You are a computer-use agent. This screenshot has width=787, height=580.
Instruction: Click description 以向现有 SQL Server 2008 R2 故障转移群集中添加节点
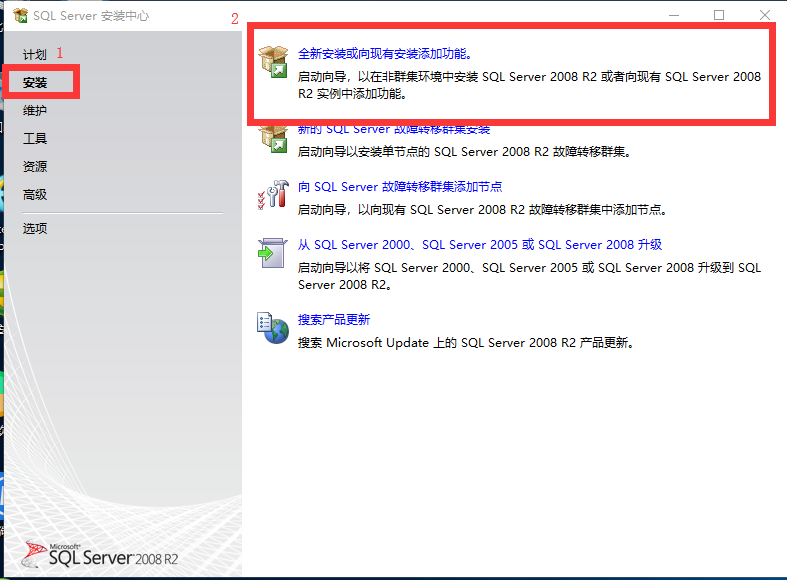tap(482, 209)
